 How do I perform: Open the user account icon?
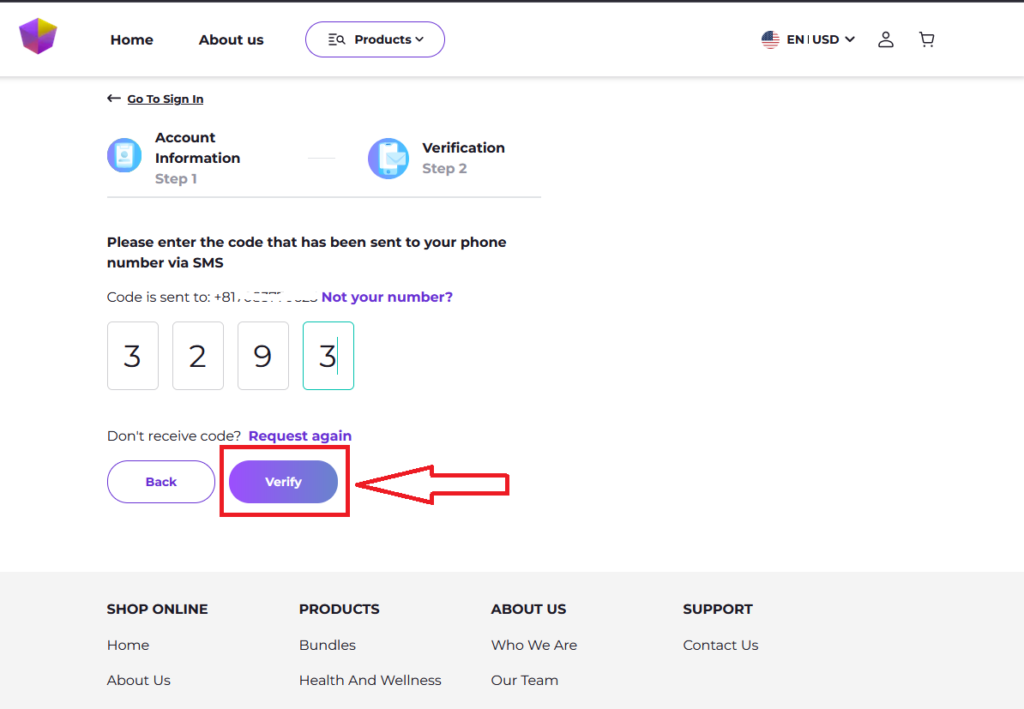click(885, 40)
